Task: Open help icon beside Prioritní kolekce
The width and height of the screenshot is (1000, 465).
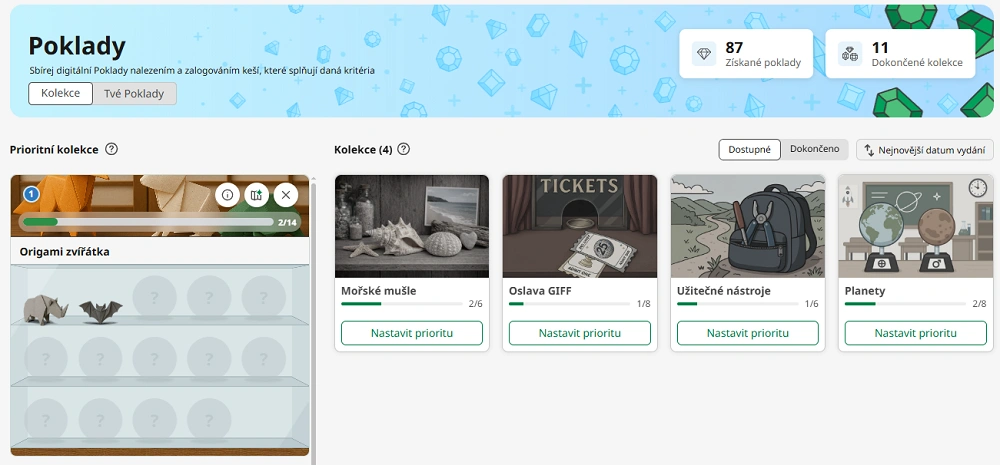Action: click(x=112, y=149)
